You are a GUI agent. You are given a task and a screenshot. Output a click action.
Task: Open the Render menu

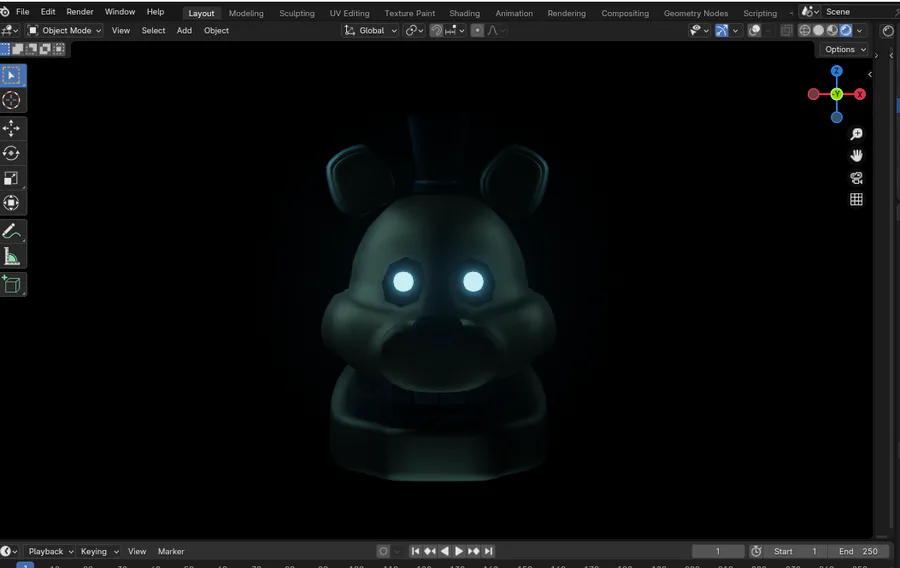click(x=80, y=11)
